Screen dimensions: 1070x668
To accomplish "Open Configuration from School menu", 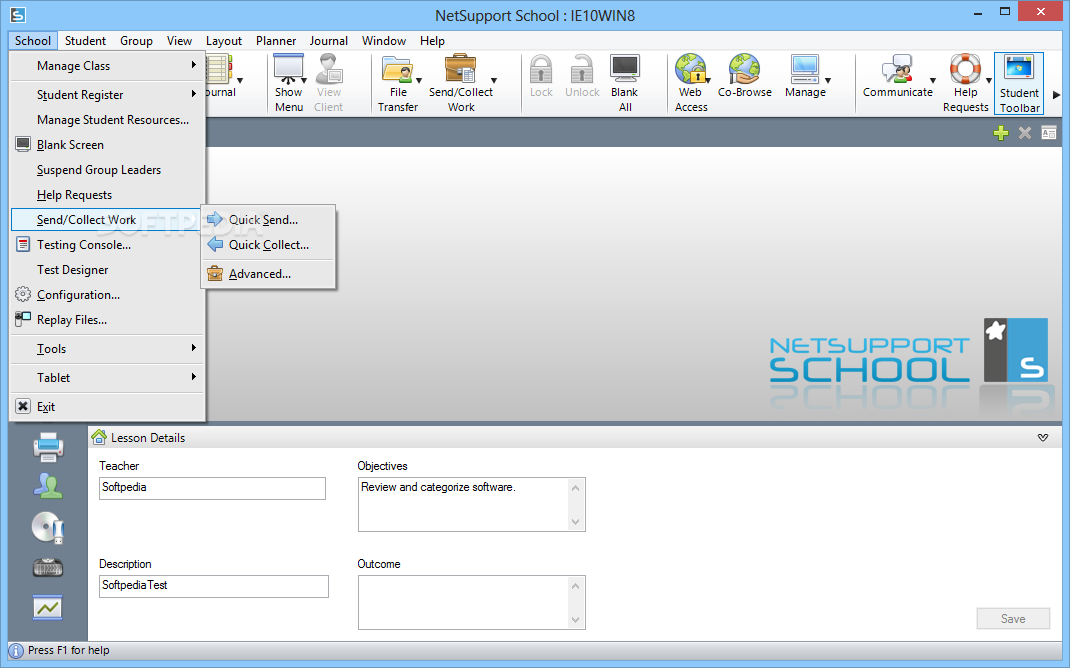I will point(108,294).
